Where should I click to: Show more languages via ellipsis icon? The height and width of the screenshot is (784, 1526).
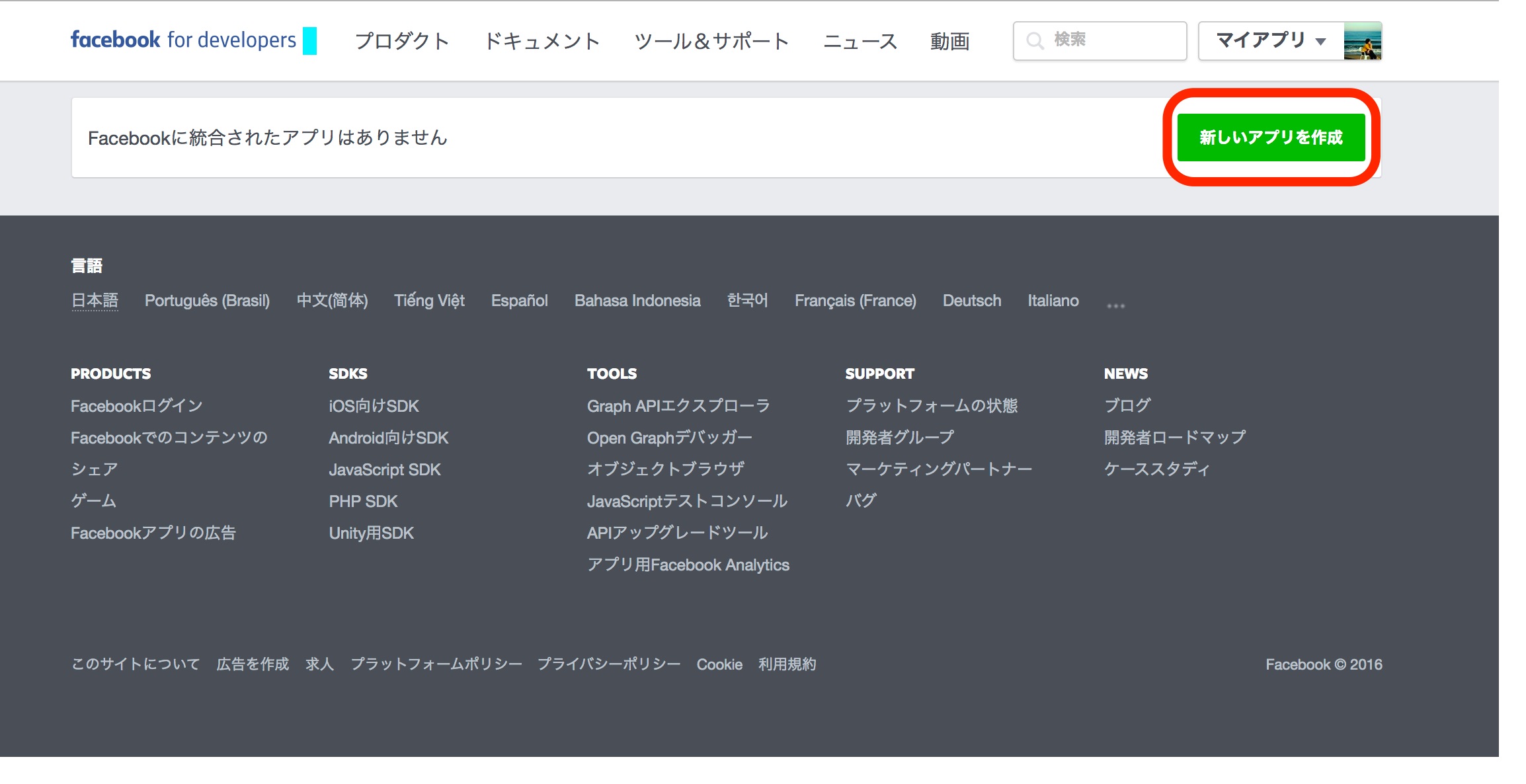1115,305
